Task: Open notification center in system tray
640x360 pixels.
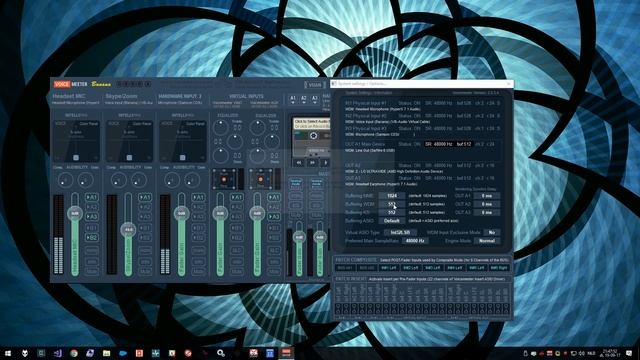Action: (x=629, y=353)
